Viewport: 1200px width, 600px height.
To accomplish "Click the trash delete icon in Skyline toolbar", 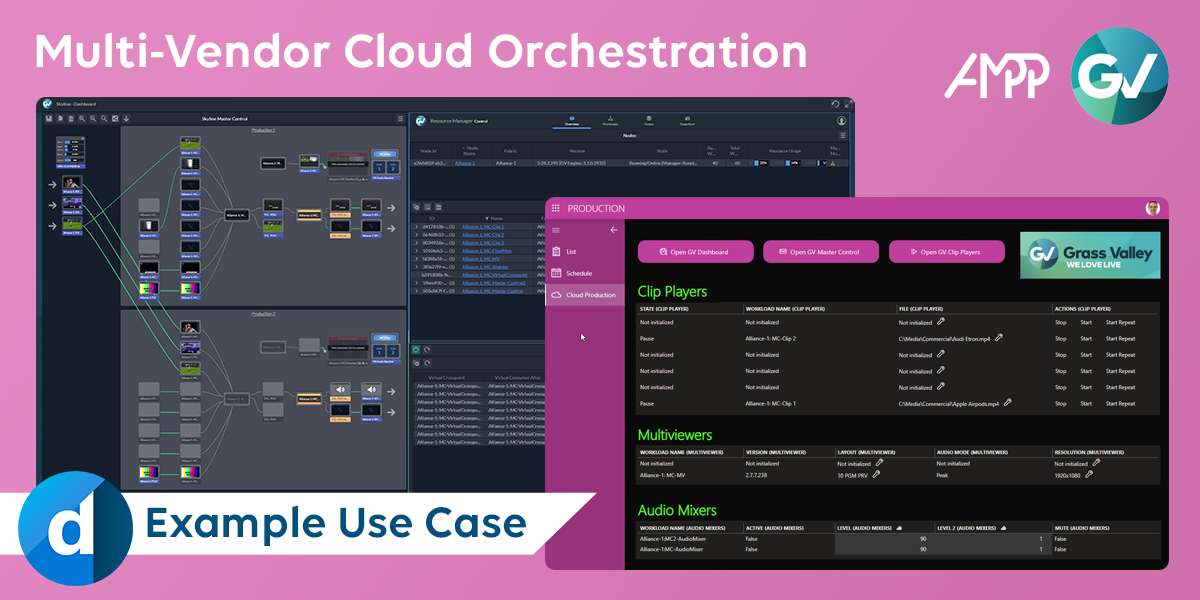I will click(x=70, y=119).
